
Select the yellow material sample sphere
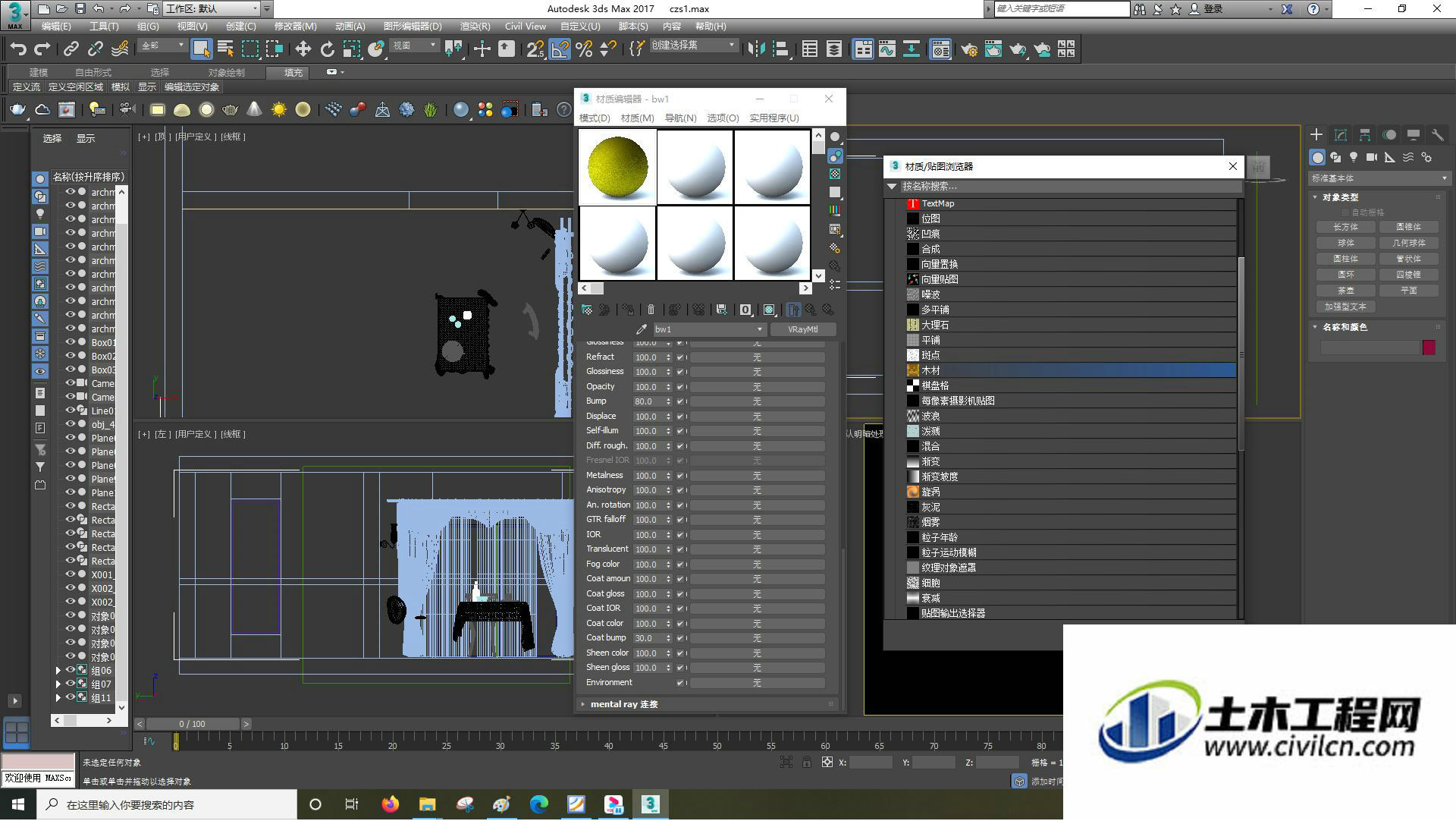coord(618,167)
